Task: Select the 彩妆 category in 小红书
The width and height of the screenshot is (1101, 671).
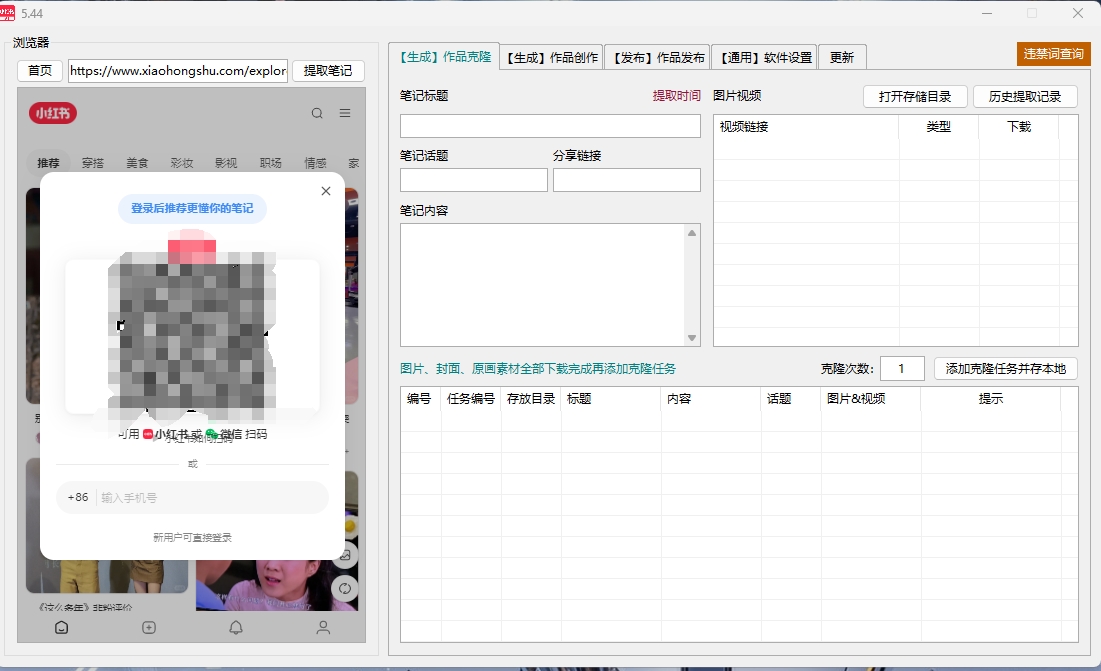Action: [182, 163]
